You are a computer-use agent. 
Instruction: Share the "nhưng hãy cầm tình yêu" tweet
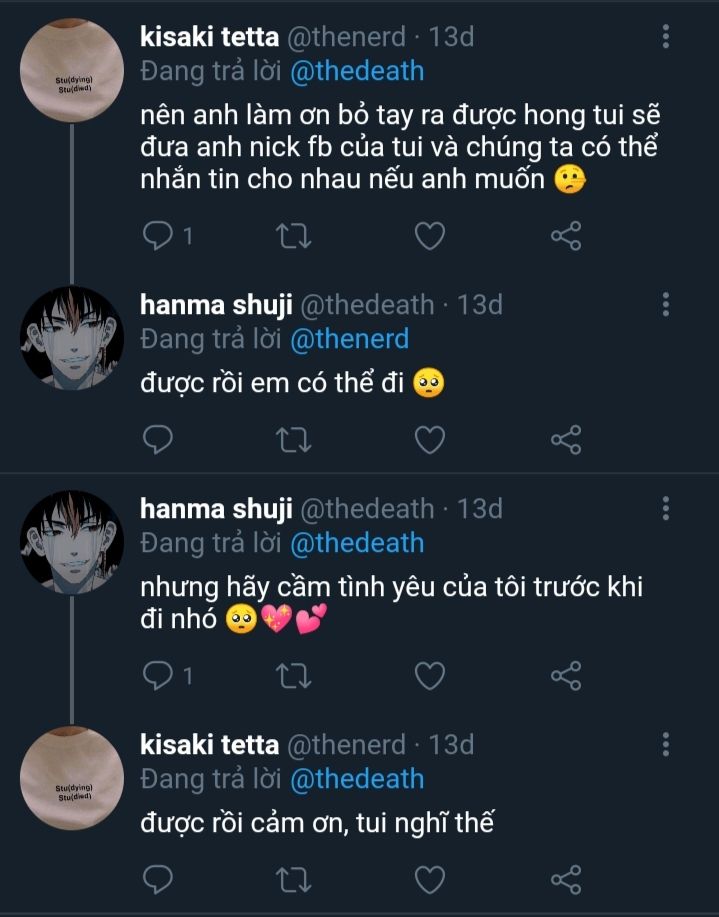[x=566, y=676]
